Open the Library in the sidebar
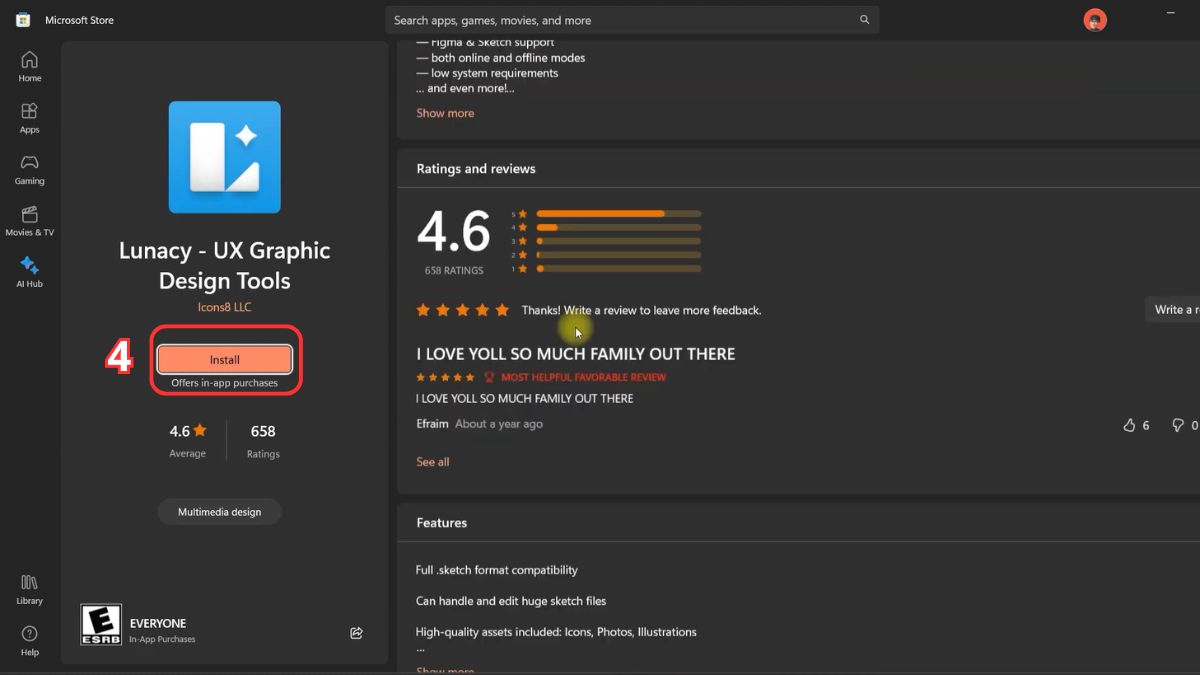This screenshot has height=675, width=1200. [29, 589]
